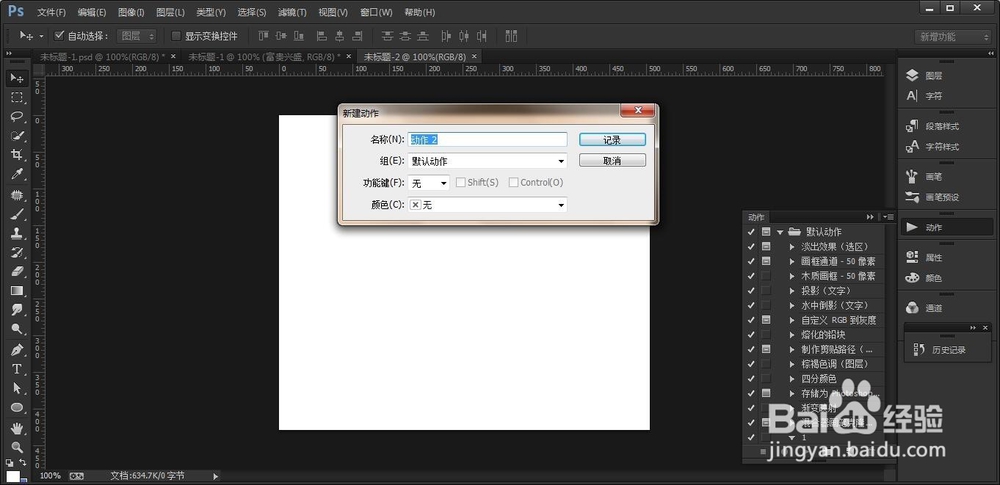Select the Zoom tool
1000x485 pixels.
[17, 447]
